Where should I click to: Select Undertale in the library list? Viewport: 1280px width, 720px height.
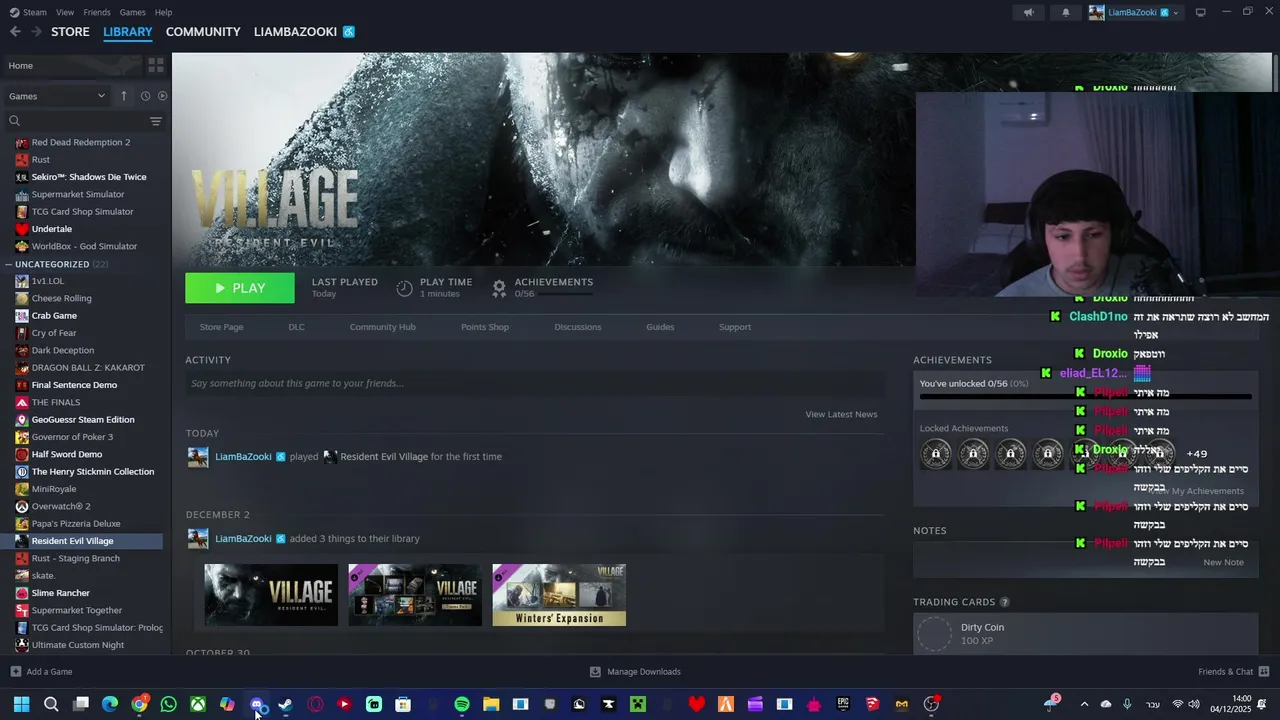pos(52,229)
